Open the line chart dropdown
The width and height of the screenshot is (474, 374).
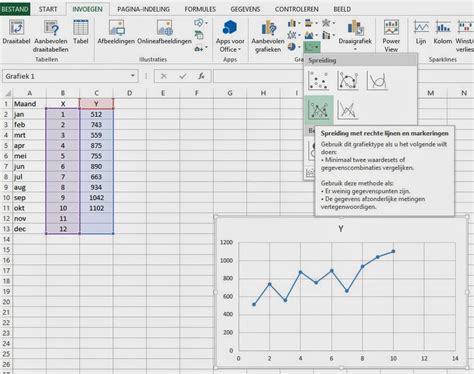tap(294, 35)
